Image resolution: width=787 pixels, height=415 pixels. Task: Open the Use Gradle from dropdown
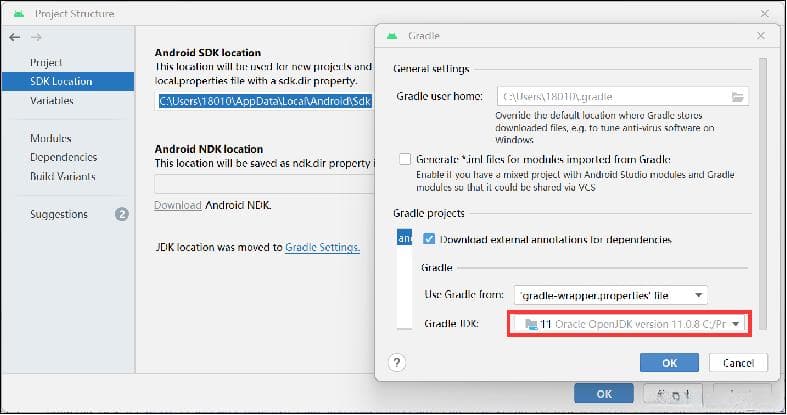coord(611,296)
